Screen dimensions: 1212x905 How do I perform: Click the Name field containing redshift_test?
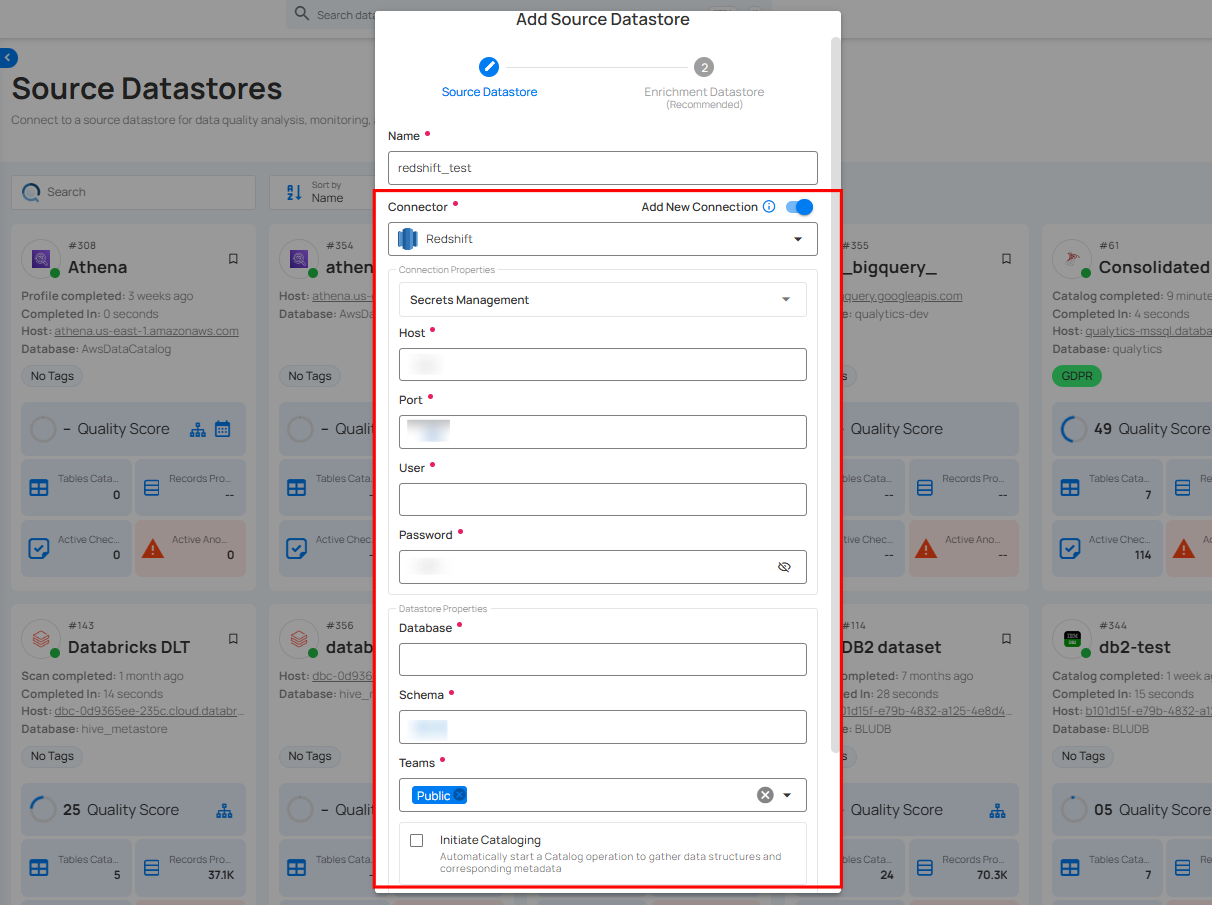tap(602, 168)
